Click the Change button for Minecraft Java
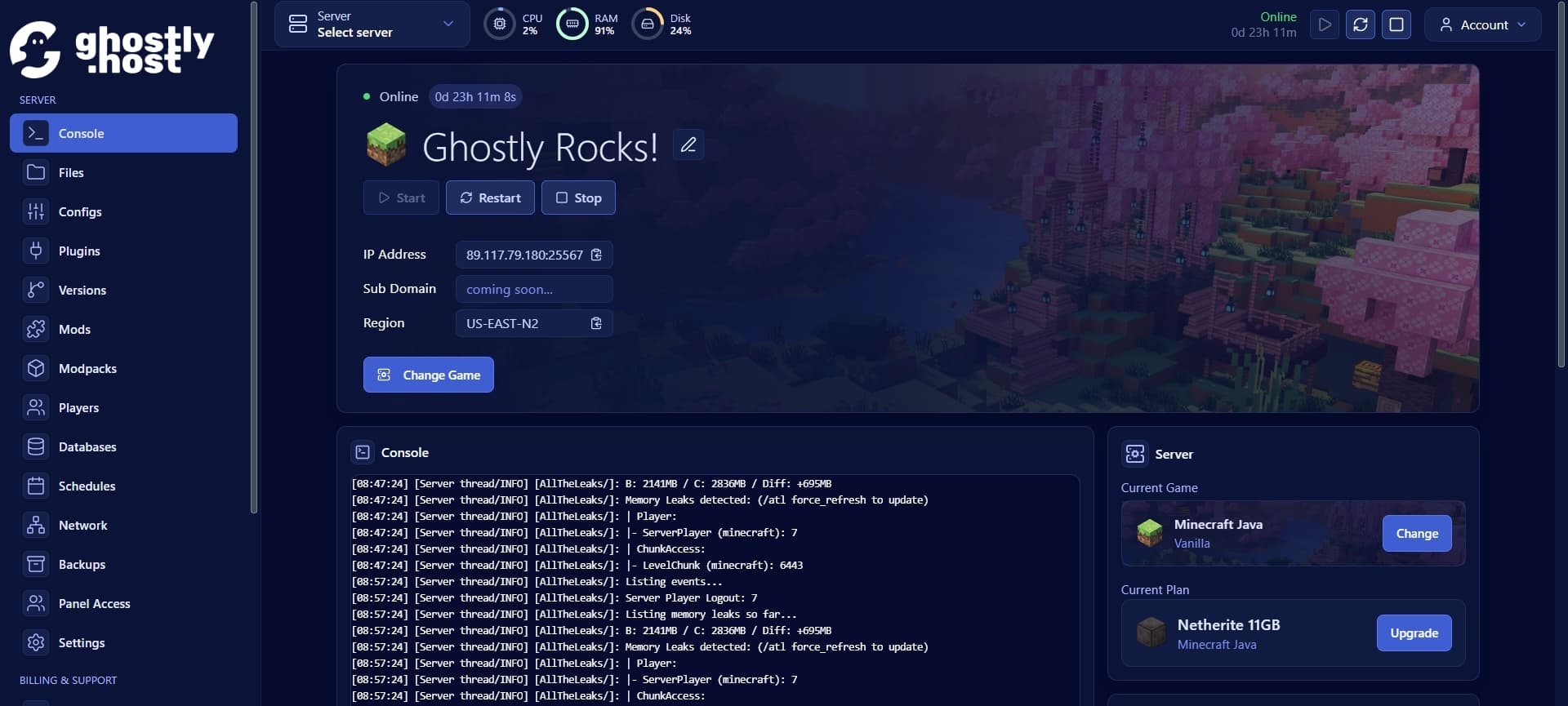The height and width of the screenshot is (706, 1568). pos(1417,533)
